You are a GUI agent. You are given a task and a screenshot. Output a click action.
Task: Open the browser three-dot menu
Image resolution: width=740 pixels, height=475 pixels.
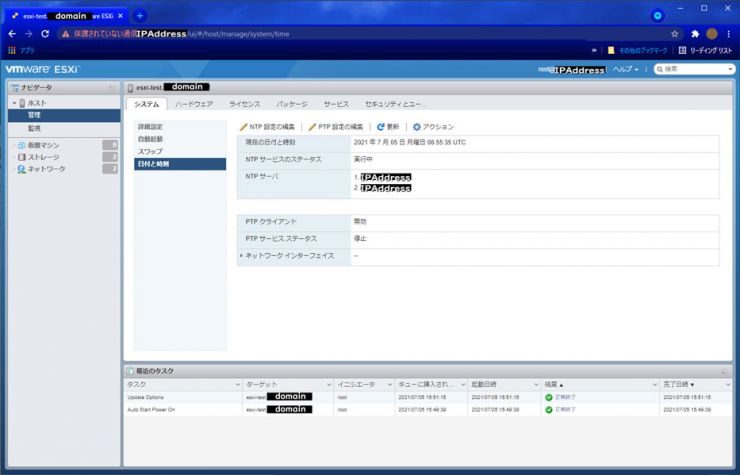click(x=729, y=34)
